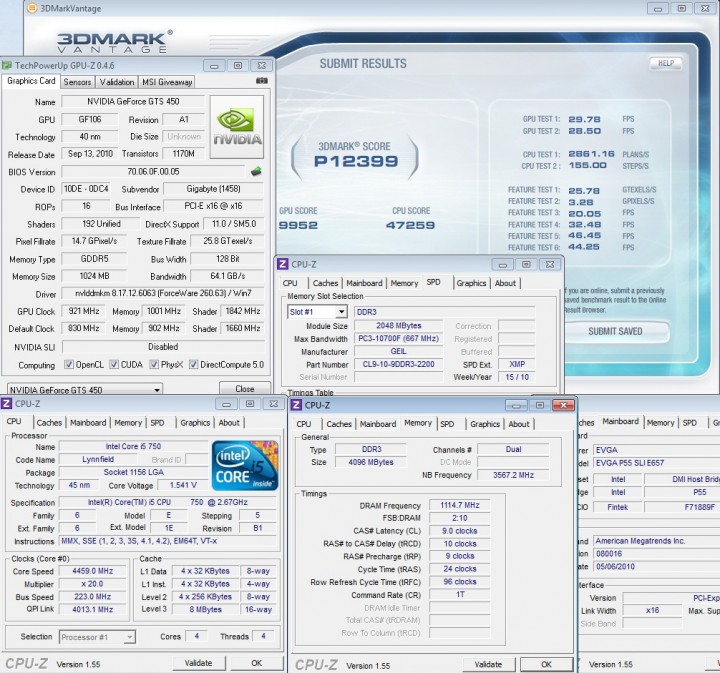This screenshot has width=720, height=673.
Task: Click the GPU-Z screenshot camera icon
Action: pyautogui.click(x=262, y=81)
